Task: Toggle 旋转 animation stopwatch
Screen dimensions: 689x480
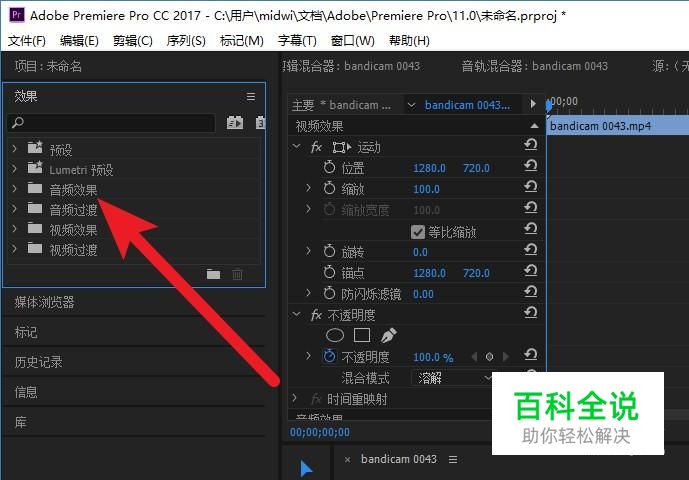Action: 329,251
